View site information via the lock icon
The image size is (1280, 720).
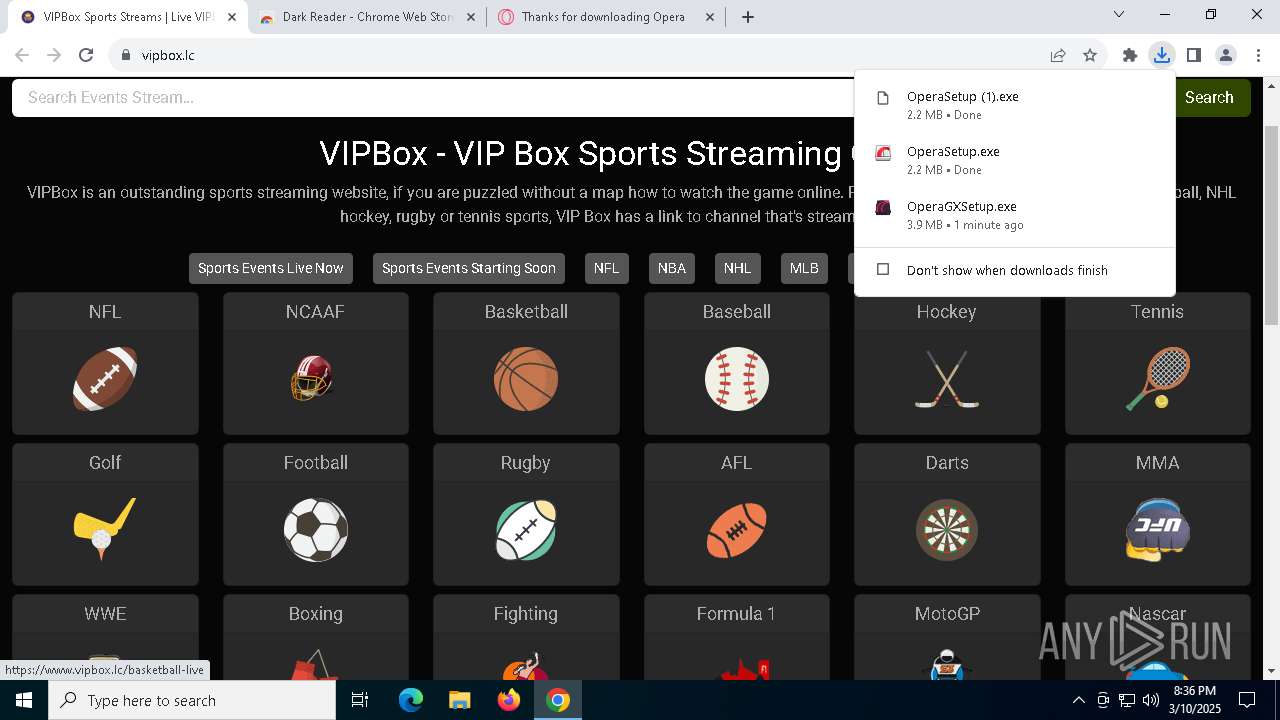[125, 55]
